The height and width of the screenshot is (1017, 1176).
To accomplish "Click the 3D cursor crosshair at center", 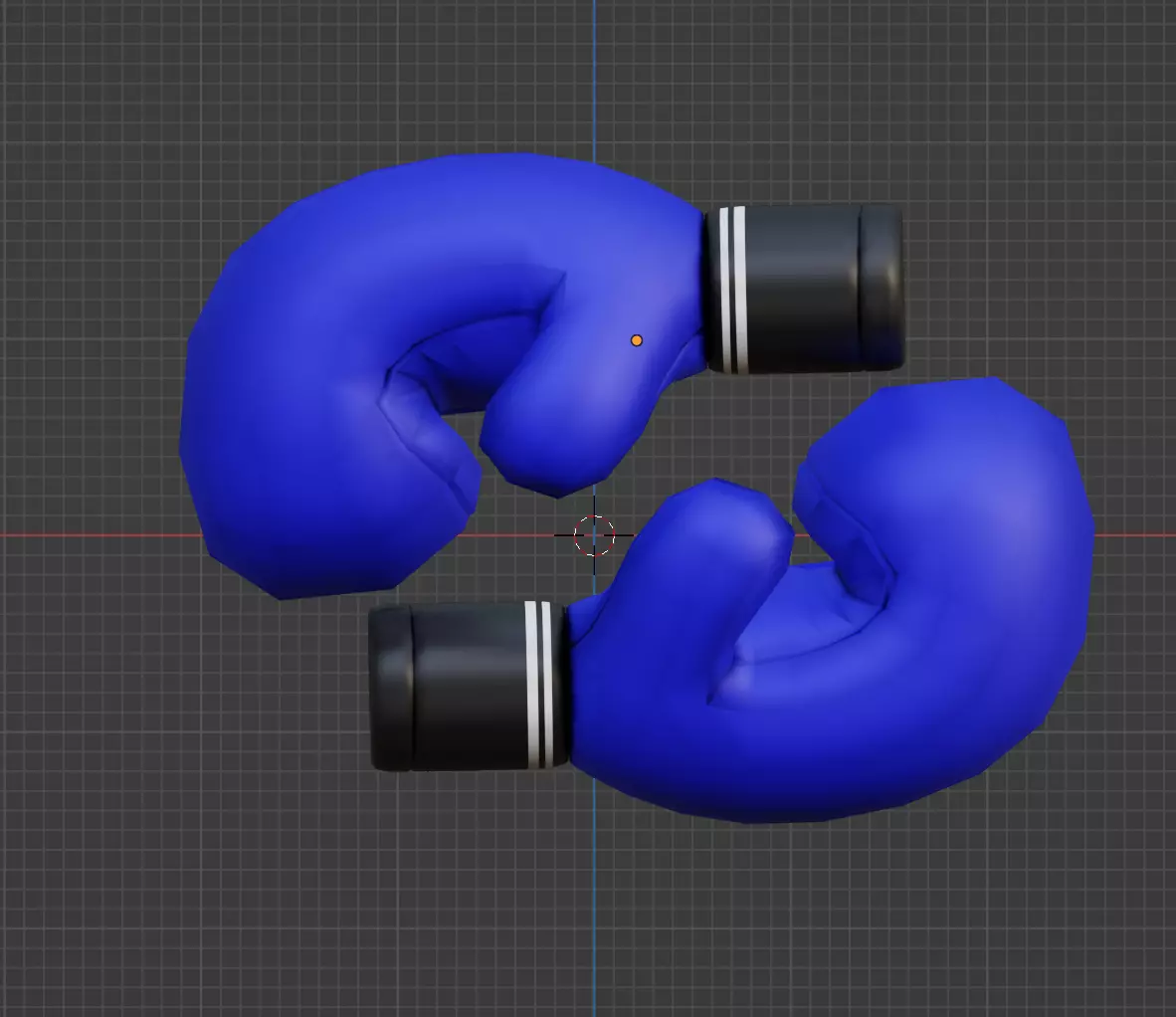I will tap(594, 535).
